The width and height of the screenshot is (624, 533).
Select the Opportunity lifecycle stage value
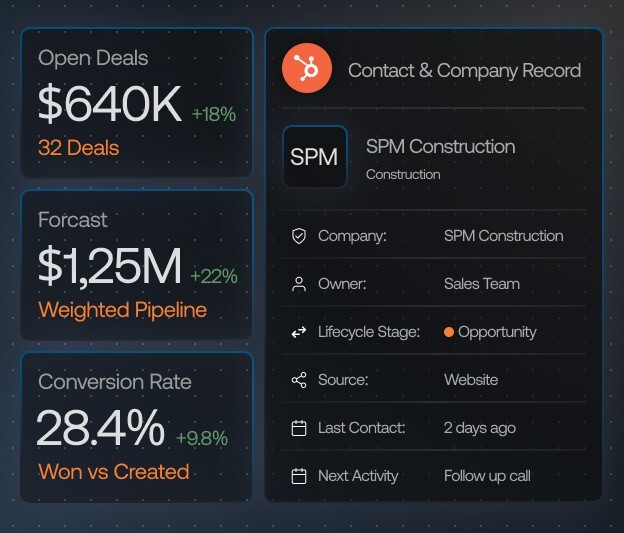[497, 332]
